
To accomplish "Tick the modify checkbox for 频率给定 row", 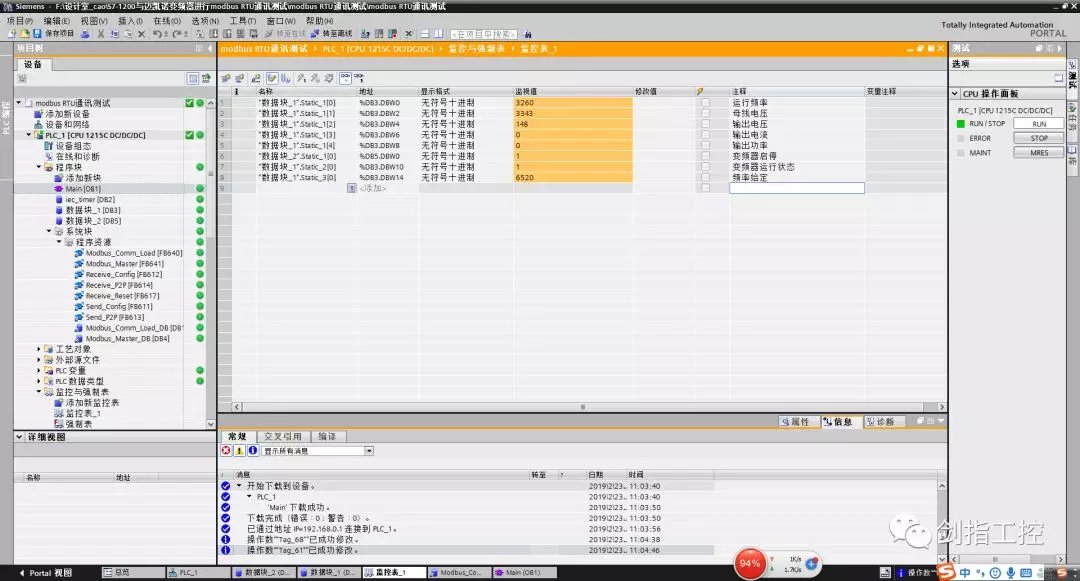I will tap(705, 177).
